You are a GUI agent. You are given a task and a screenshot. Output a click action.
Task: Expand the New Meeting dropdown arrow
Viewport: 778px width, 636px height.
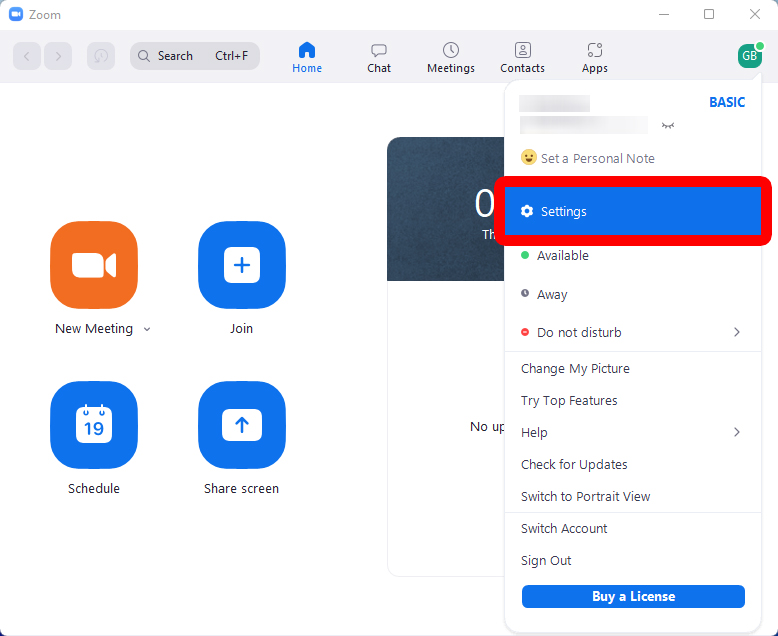tap(147, 329)
